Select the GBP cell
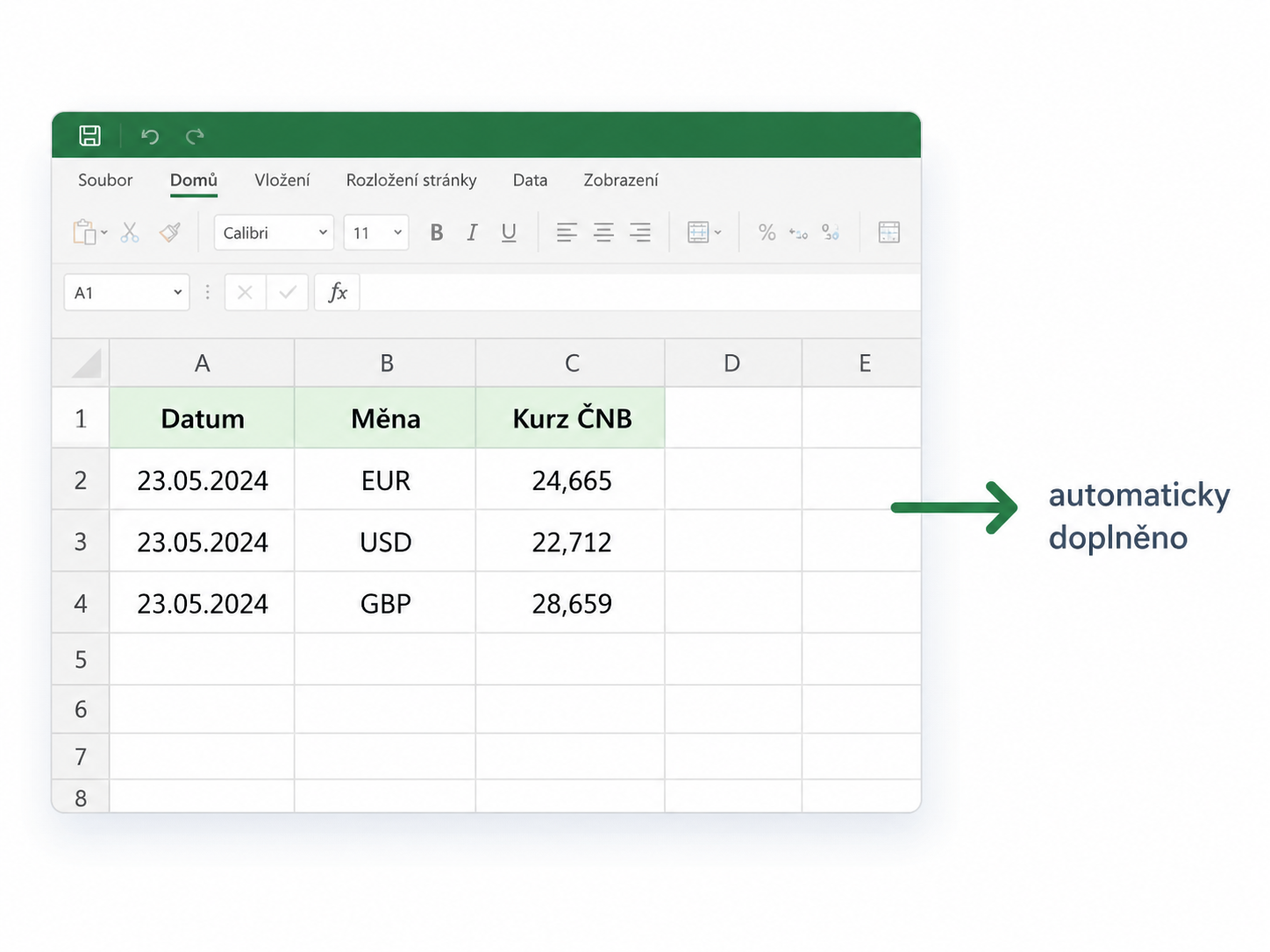Screen dimensions: 1270x952 tap(385, 603)
